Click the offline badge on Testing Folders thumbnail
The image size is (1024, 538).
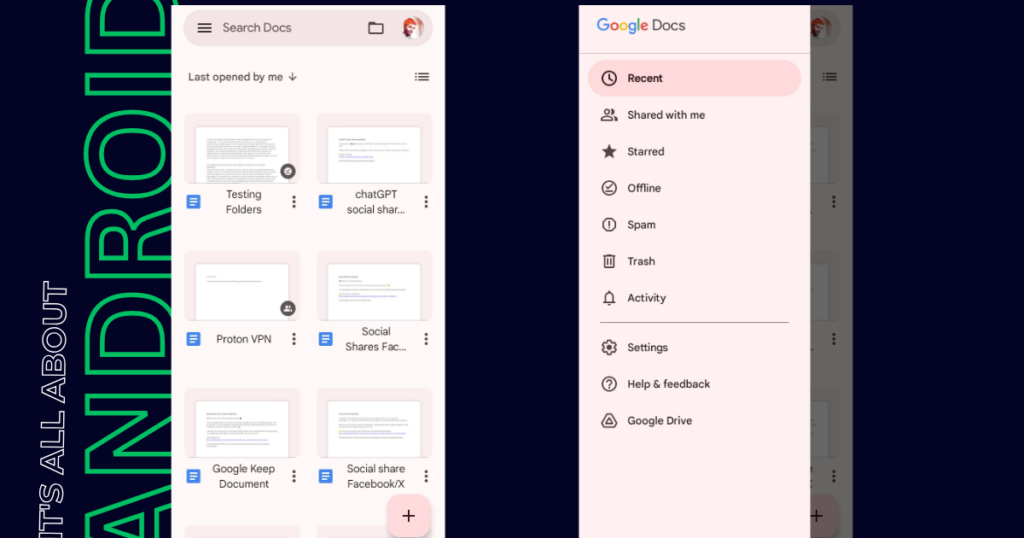tap(288, 171)
